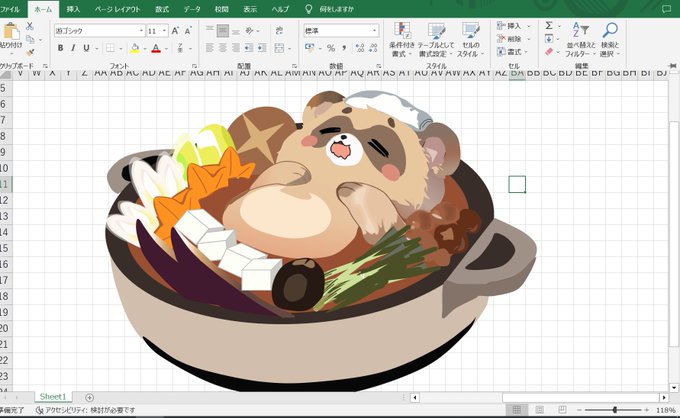Click the accounting currency format icon
Image resolution: width=680 pixels, height=418 pixels.
310,48
